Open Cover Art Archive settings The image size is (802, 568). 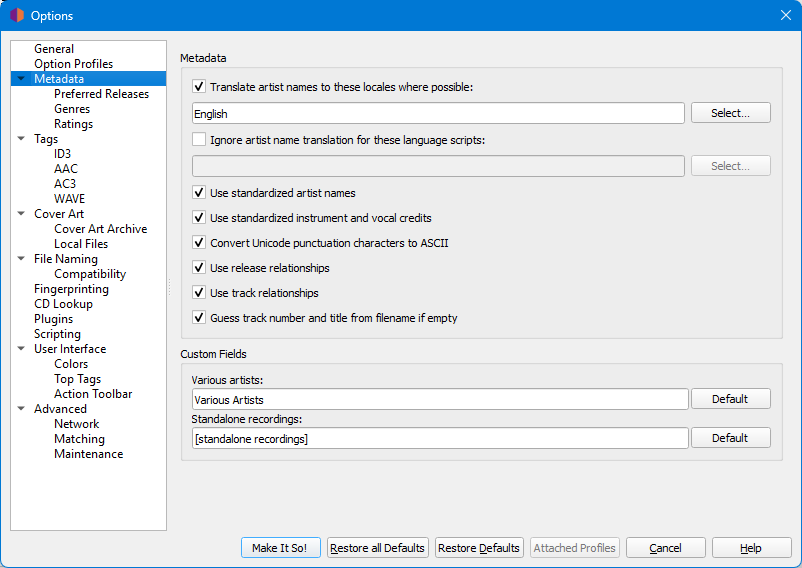point(101,229)
